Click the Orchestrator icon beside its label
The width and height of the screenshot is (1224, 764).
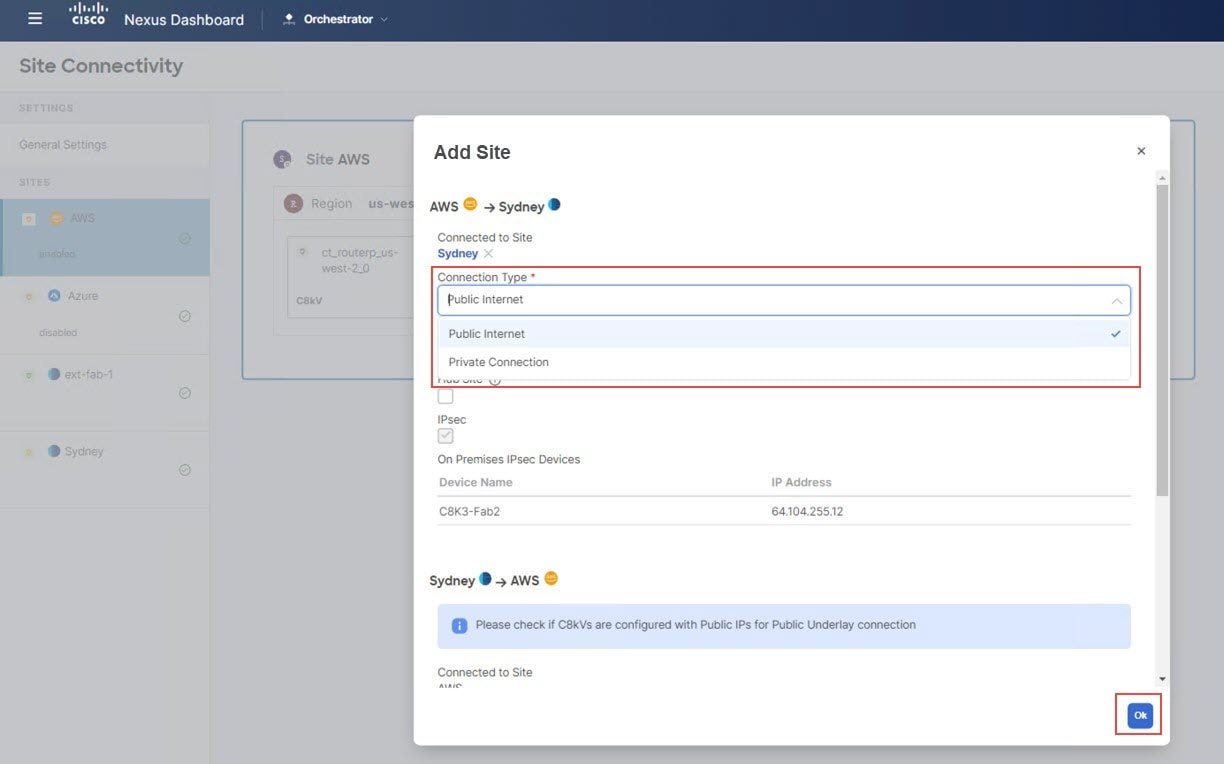point(290,19)
